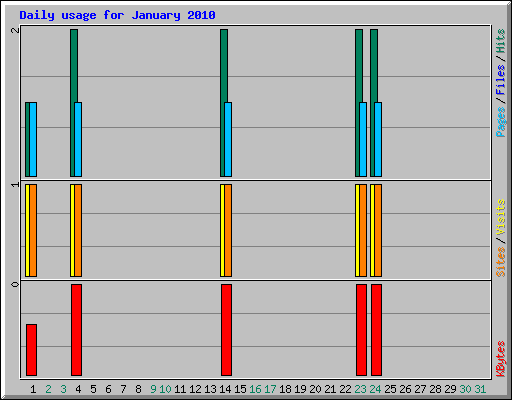
Task: Click the cyan Pages bar for day 14
Action: pyautogui.click(x=228, y=139)
